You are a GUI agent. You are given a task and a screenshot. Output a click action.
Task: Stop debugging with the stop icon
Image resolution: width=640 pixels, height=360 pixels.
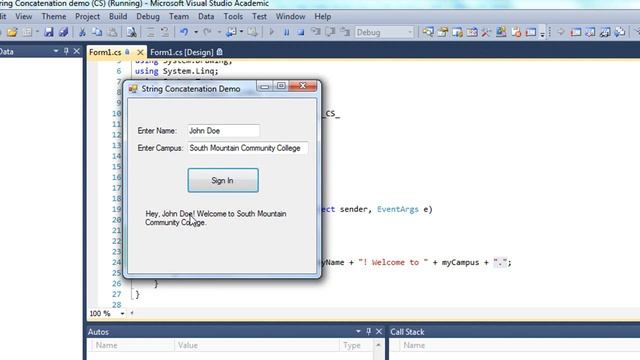[301, 32]
